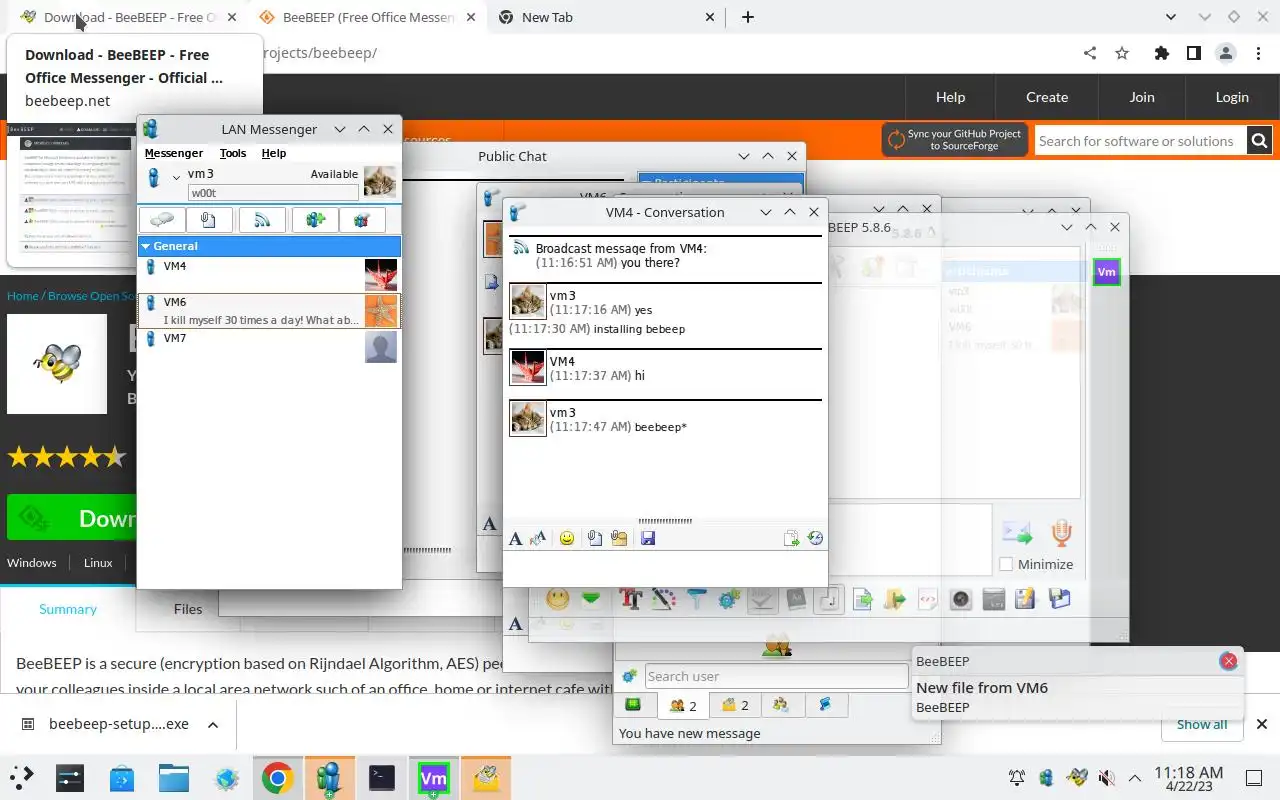1280x800 pixels.
Task: Expand hidden system tray icons arrow
Action: click(1135, 778)
